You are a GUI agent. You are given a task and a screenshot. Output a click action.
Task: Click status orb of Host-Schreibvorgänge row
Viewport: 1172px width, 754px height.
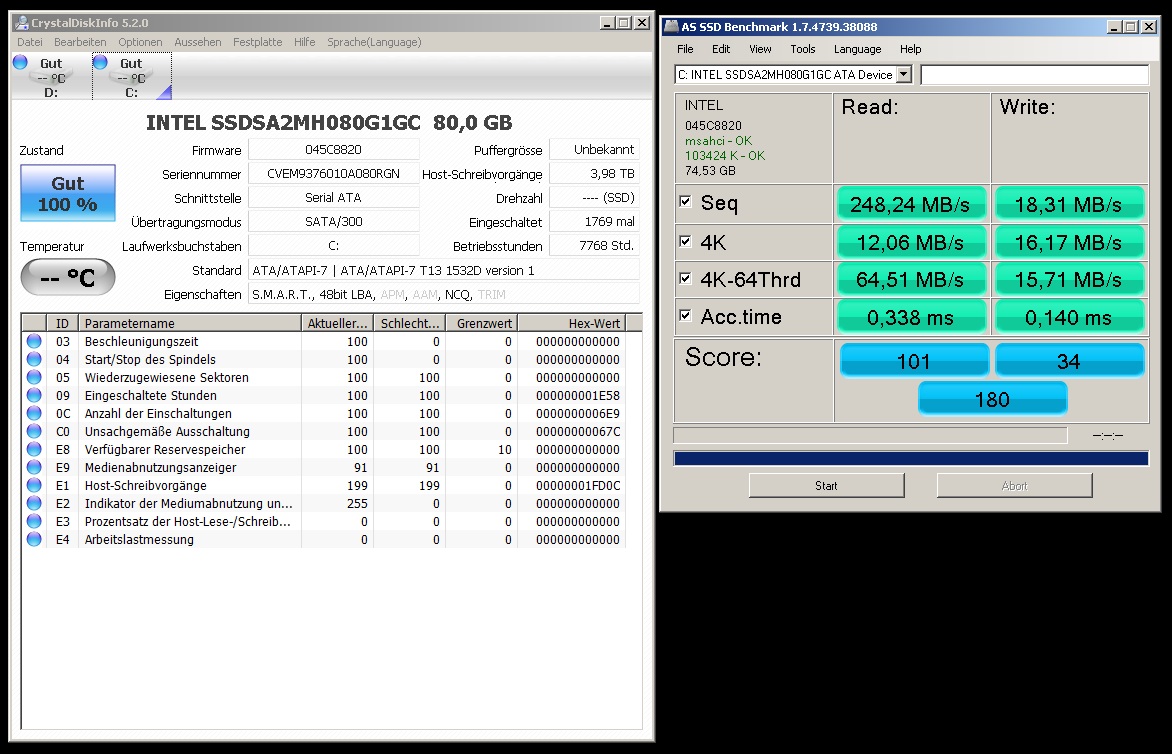point(34,484)
